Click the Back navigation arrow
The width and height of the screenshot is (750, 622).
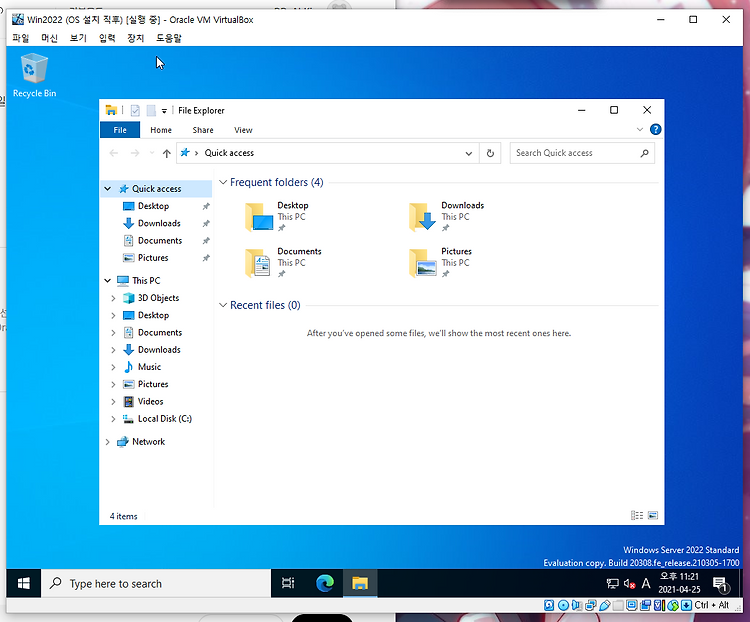coord(114,153)
